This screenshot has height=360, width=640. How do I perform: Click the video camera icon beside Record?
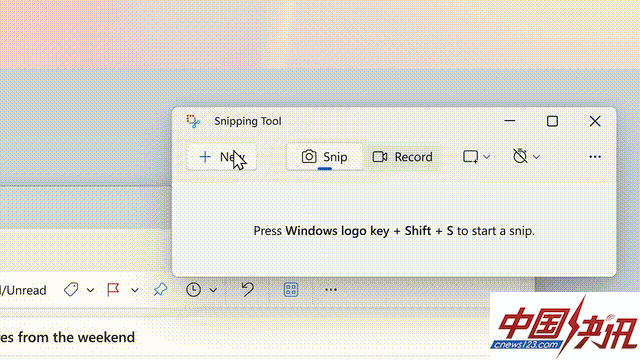(x=380, y=157)
